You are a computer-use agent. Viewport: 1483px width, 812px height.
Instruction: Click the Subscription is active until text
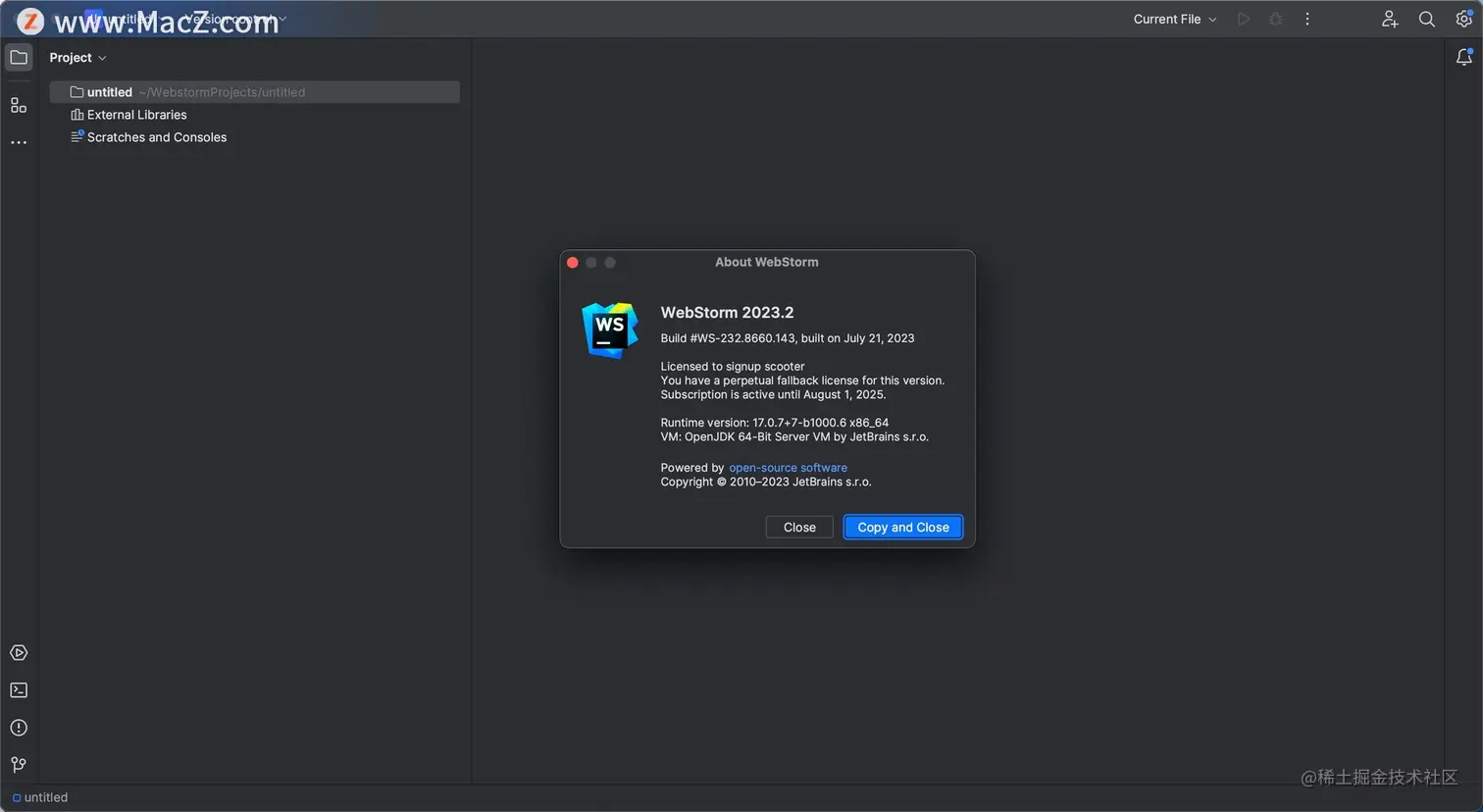[773, 394]
